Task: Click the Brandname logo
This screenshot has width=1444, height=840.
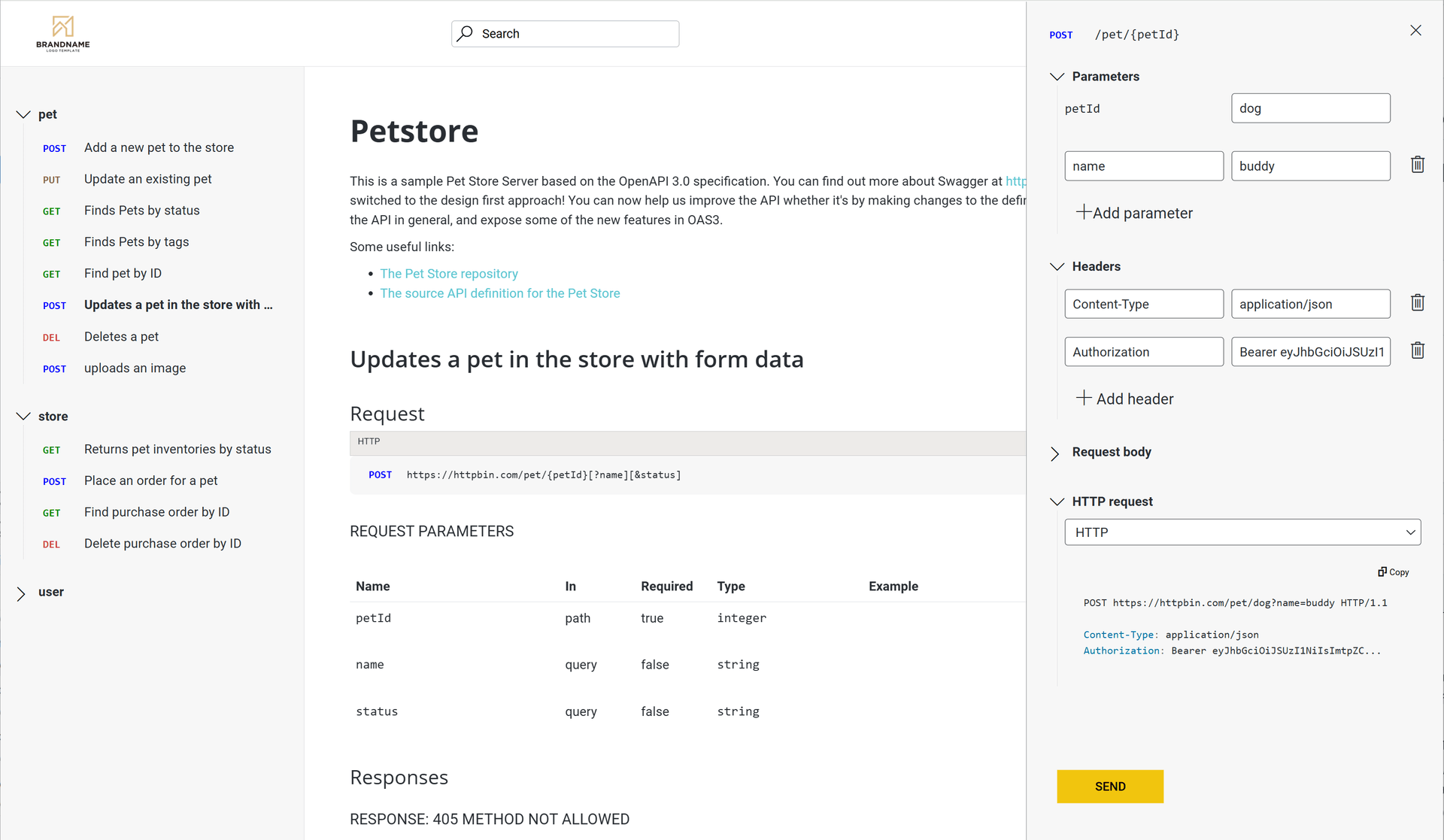Action: tap(63, 33)
